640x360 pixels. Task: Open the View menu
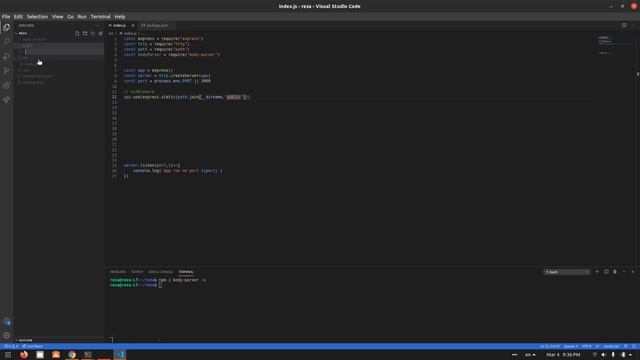click(x=57, y=17)
